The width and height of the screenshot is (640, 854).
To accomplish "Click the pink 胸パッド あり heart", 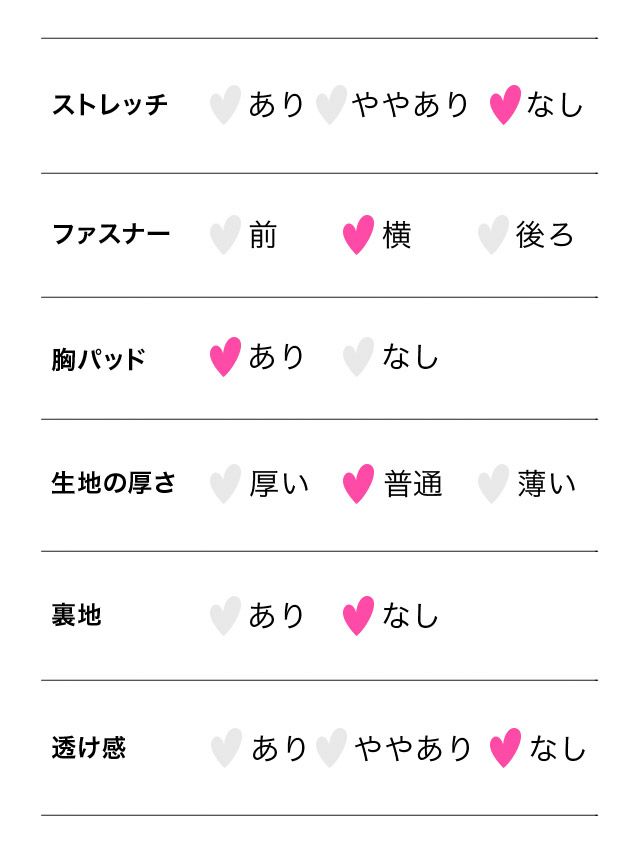I will pos(225,357).
